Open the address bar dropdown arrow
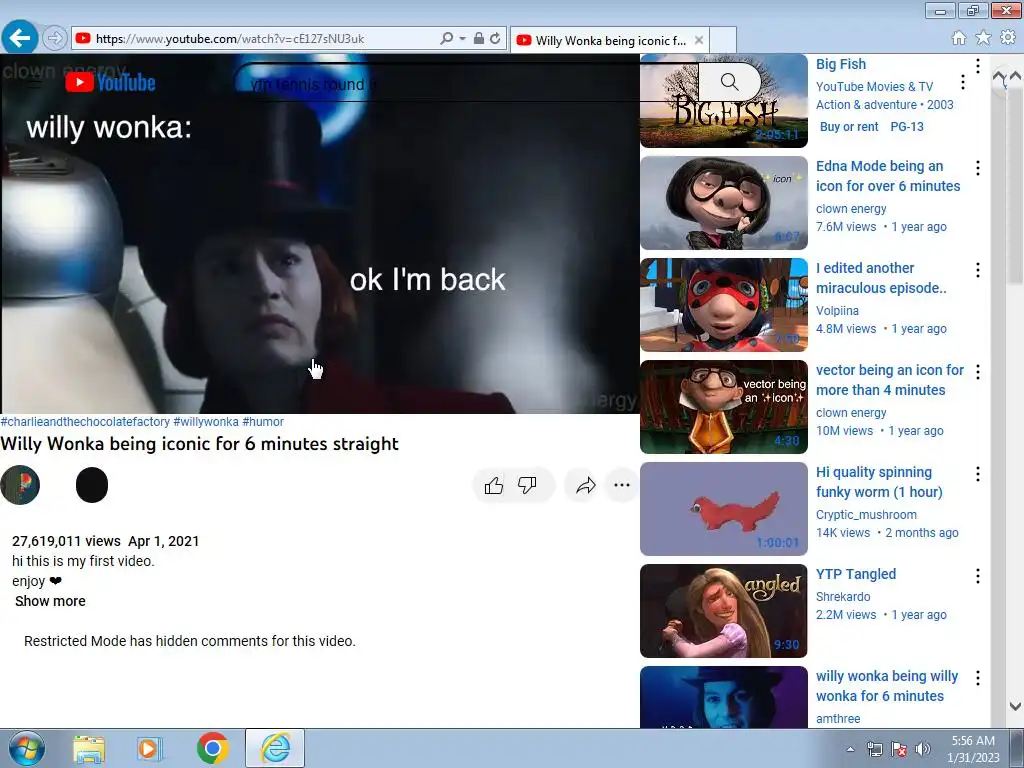 [462, 39]
